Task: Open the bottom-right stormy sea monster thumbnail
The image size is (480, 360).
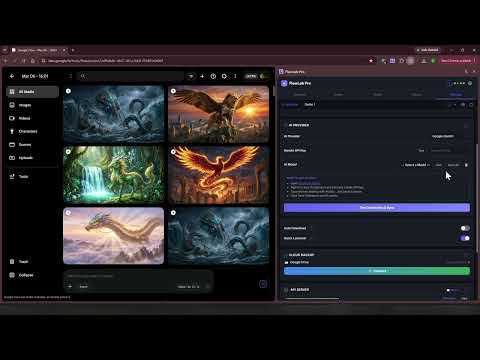Action: pos(219,236)
